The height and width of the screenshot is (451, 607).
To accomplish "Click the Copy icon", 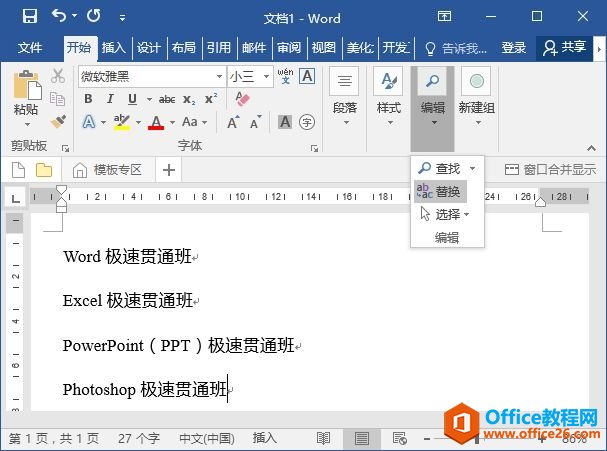I will pyautogui.click(x=58, y=99).
